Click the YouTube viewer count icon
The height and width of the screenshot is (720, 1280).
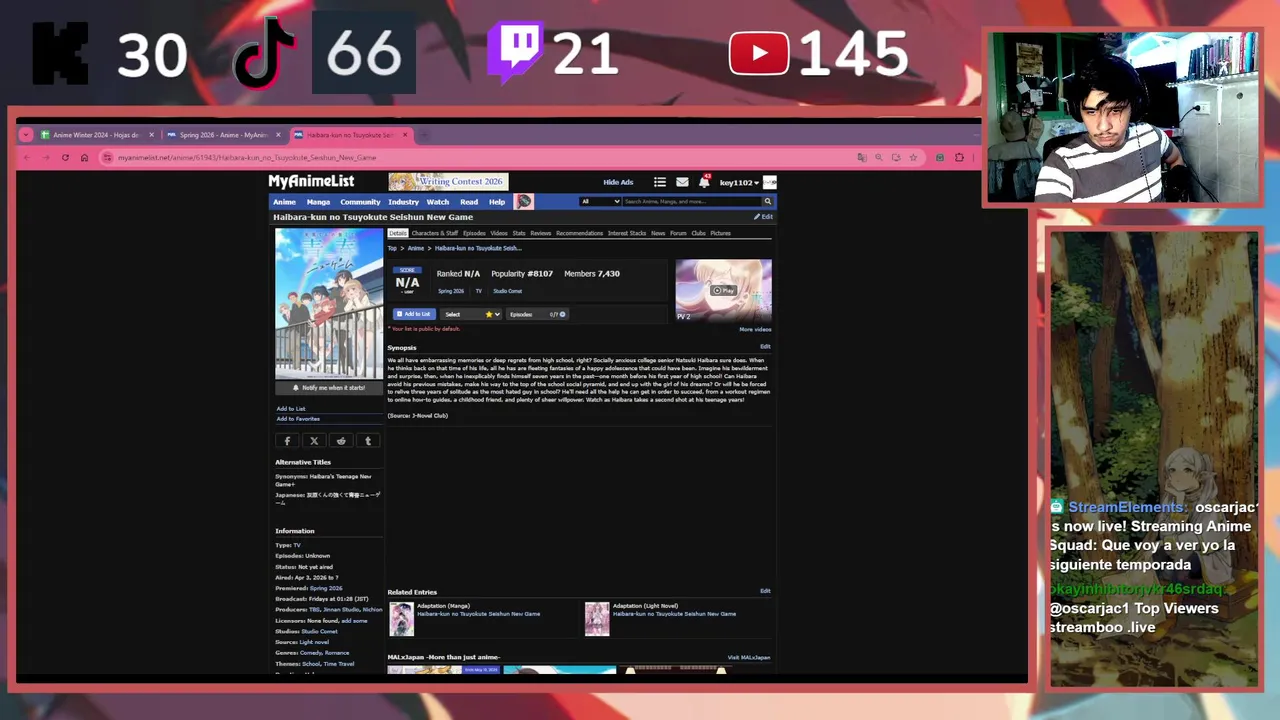759,53
